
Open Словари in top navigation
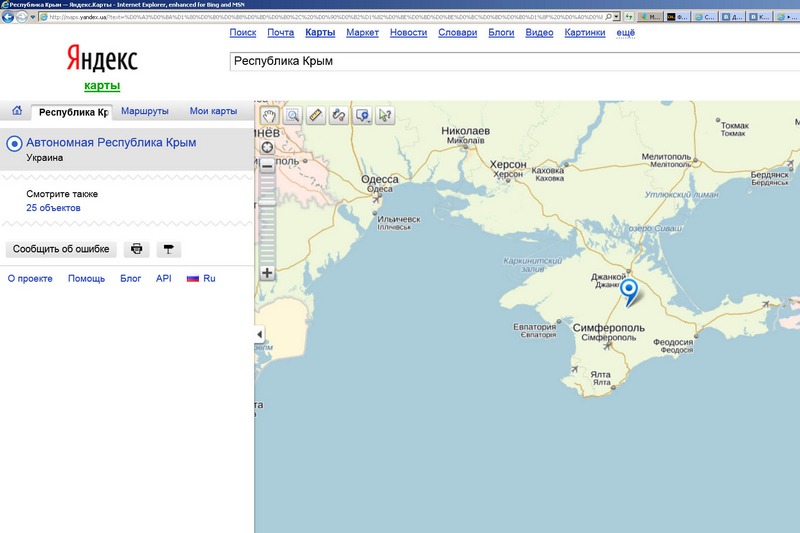[458, 33]
